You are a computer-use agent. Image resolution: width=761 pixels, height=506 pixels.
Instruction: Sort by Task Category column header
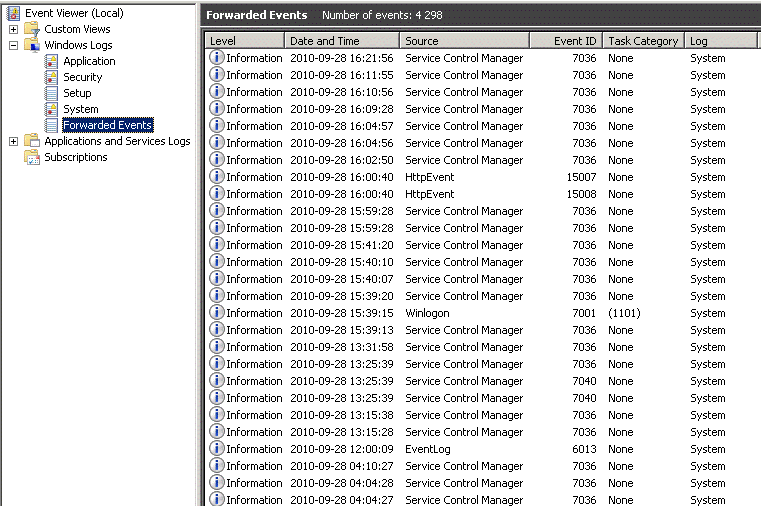644,41
